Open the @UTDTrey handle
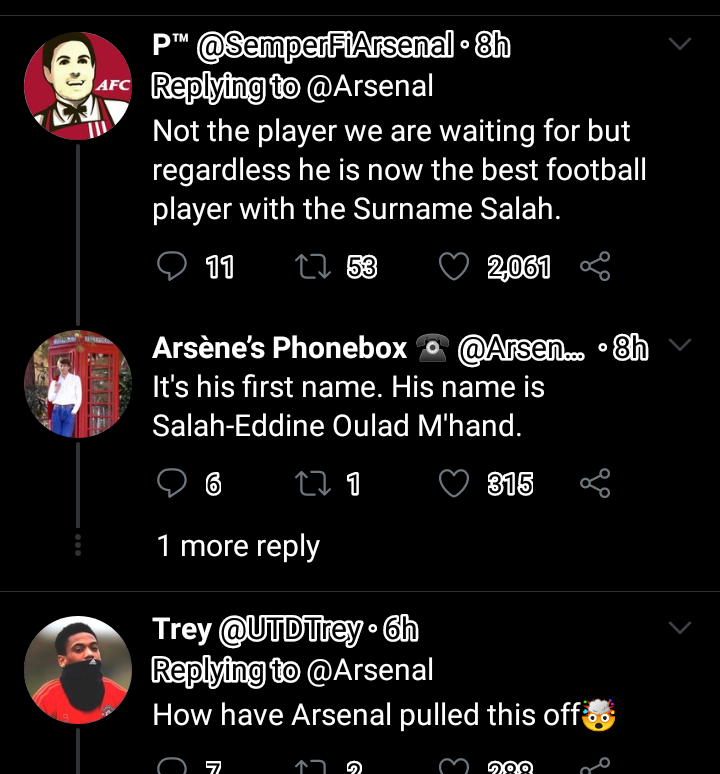The width and height of the screenshot is (720, 774). [x=288, y=629]
